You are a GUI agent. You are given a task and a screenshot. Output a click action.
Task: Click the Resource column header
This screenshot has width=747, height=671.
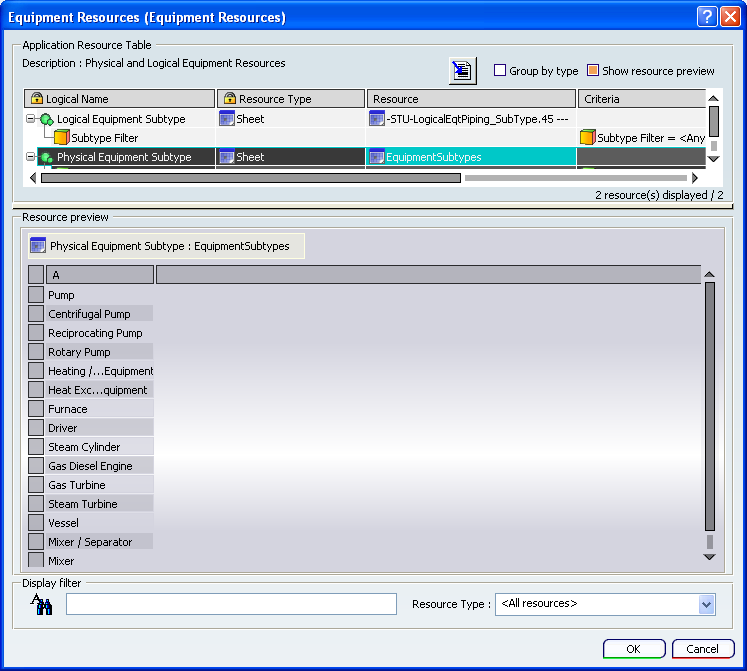(471, 99)
